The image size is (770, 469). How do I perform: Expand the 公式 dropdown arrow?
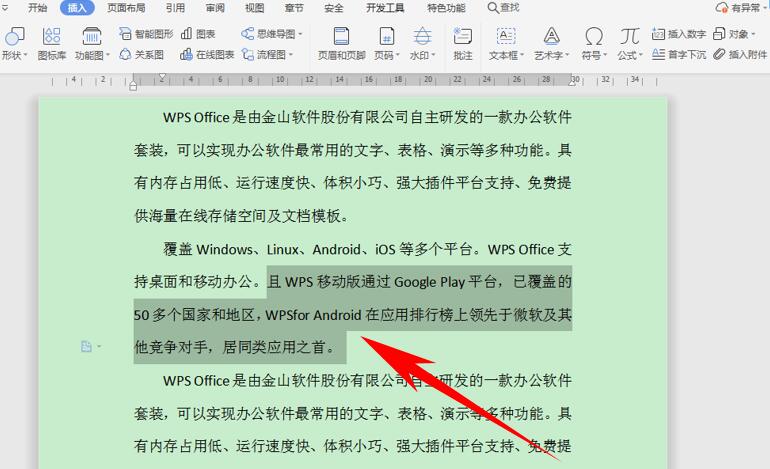[641, 55]
